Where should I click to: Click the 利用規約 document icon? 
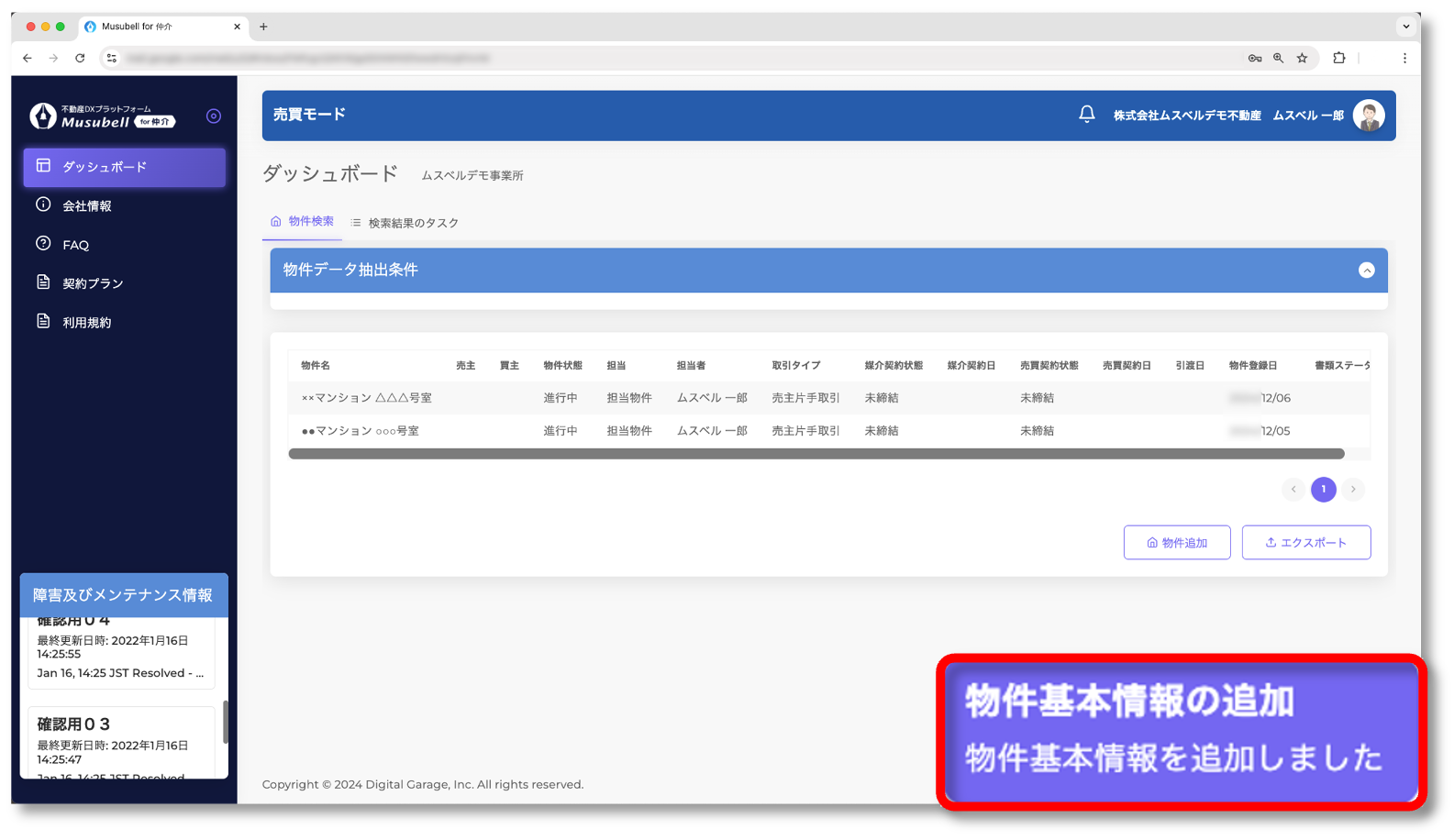click(43, 321)
